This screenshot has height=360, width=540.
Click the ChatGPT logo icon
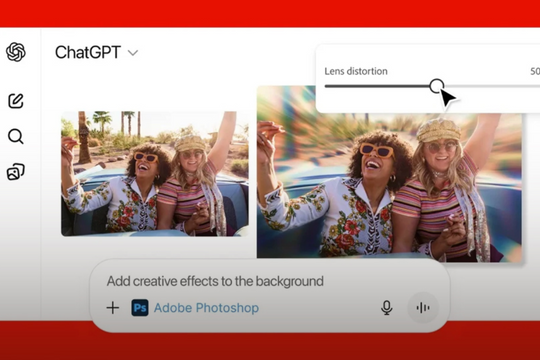[16, 52]
